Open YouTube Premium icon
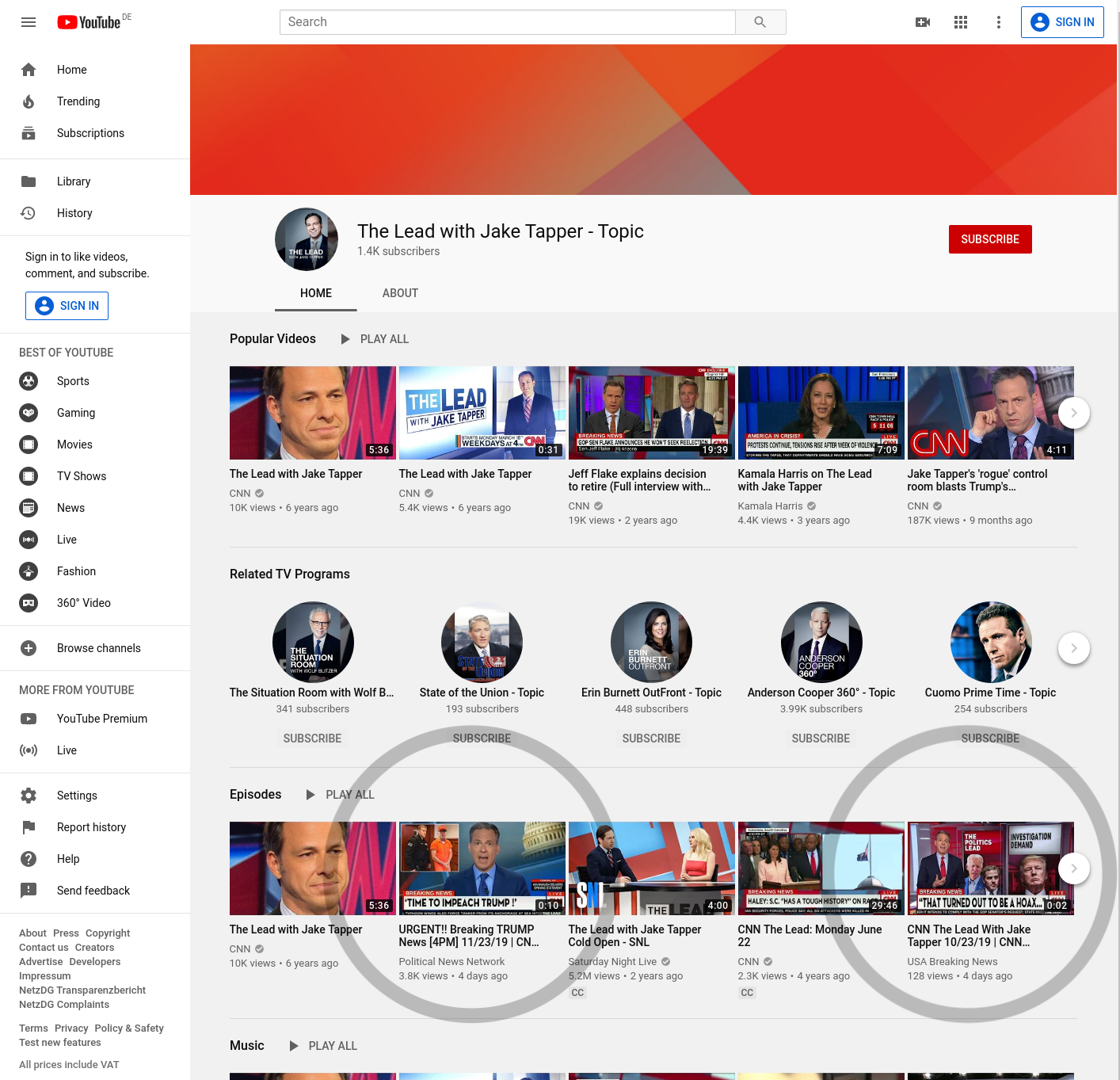1120x1080 pixels. click(29, 719)
